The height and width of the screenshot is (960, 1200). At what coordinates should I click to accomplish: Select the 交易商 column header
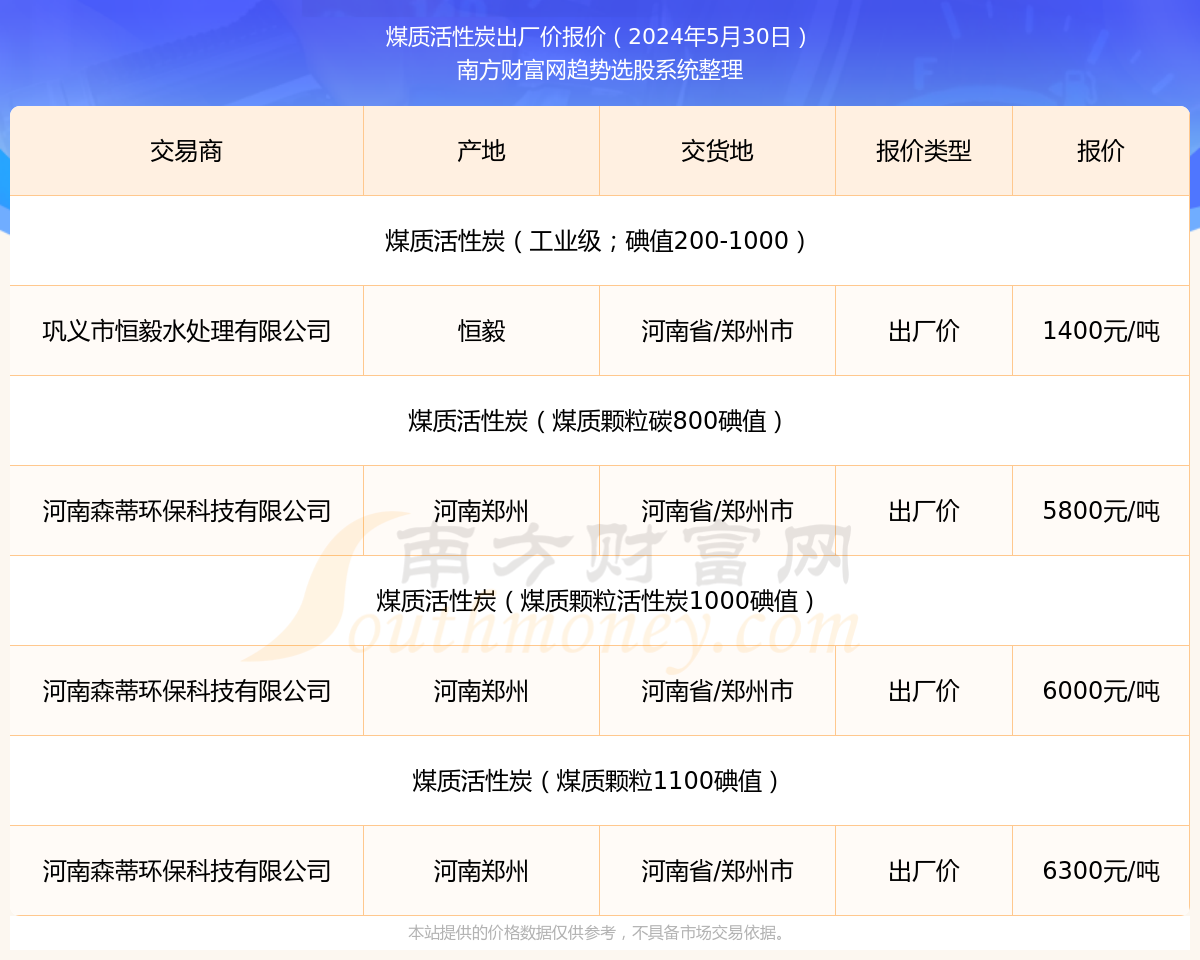coord(186,151)
